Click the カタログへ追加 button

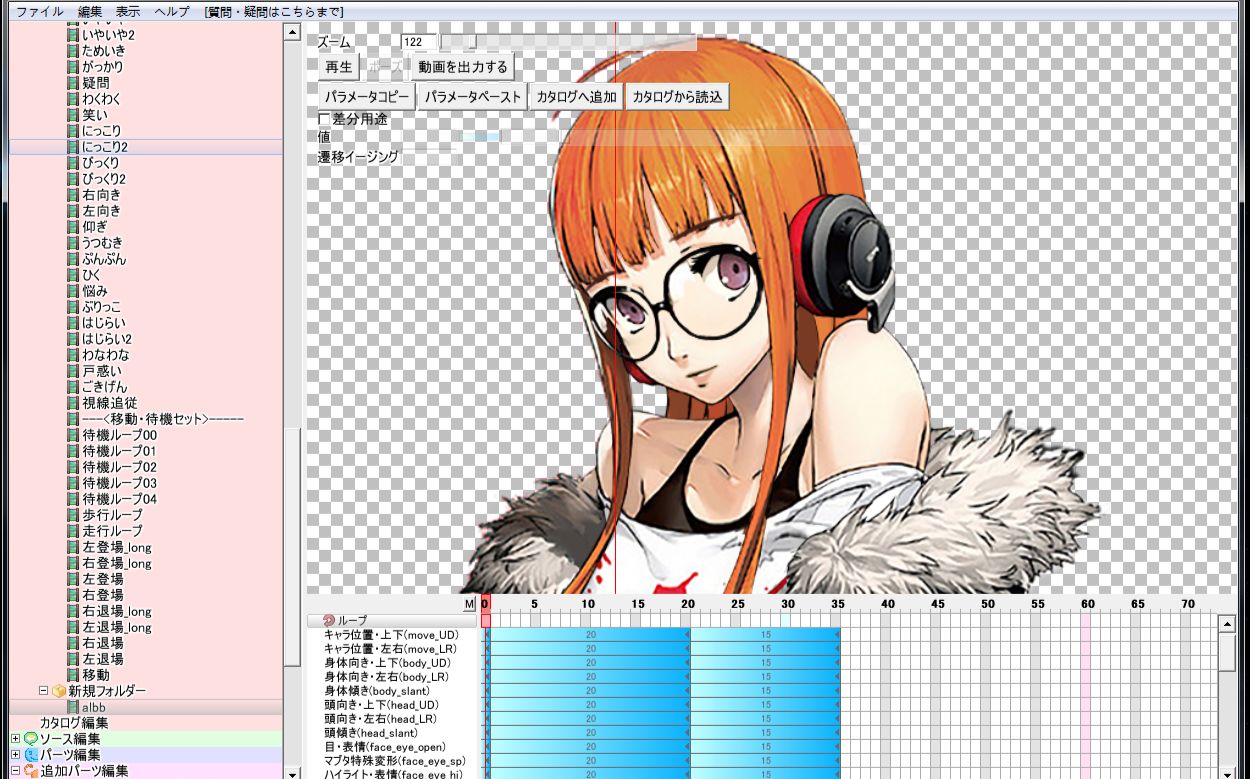pos(576,97)
